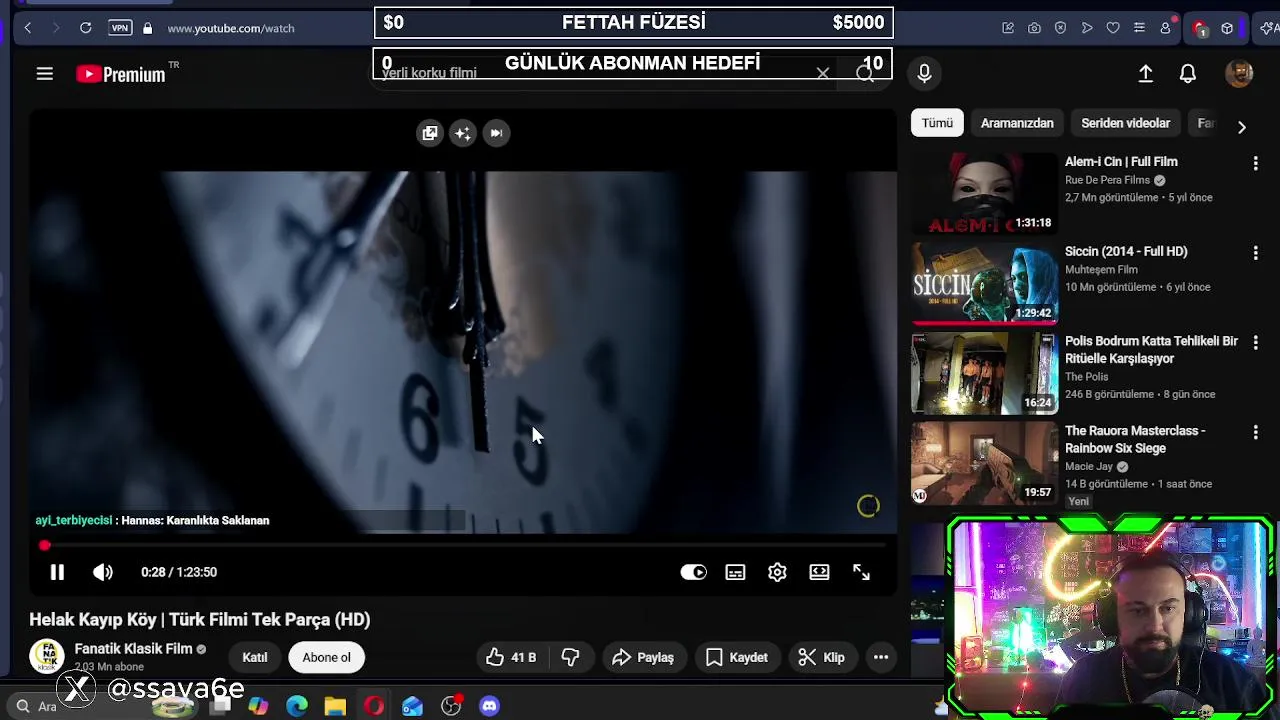The height and width of the screenshot is (720, 1280).
Task: Click the browser edit page icon
Action: (1008, 28)
